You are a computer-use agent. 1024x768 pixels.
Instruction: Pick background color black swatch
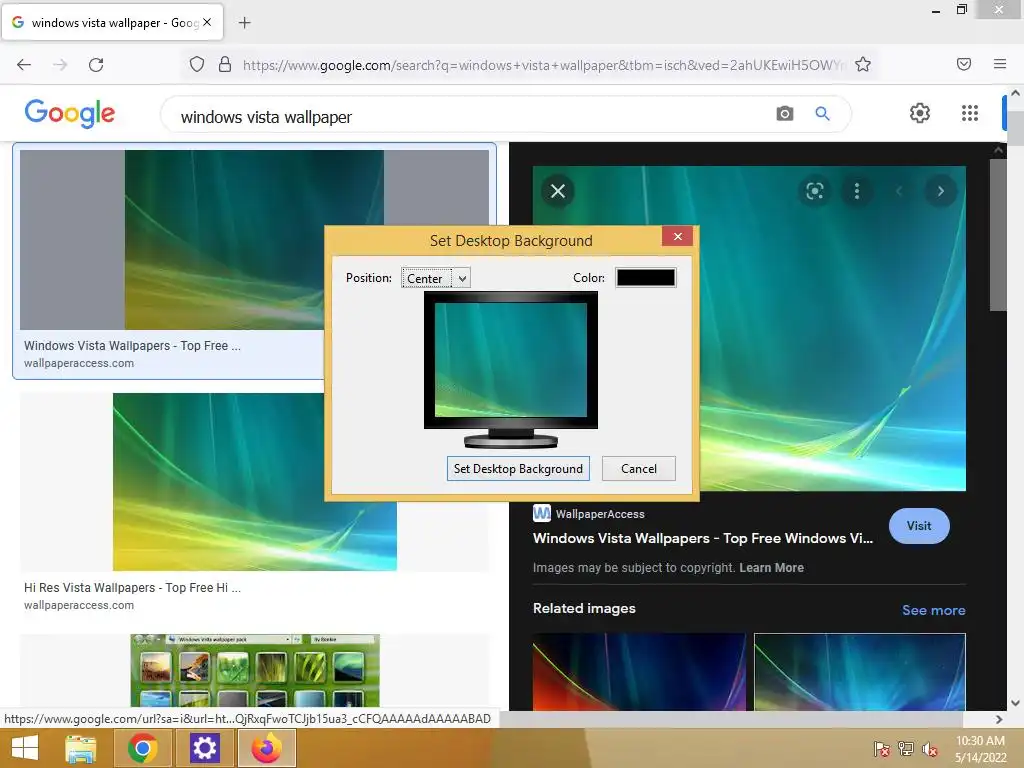point(645,278)
